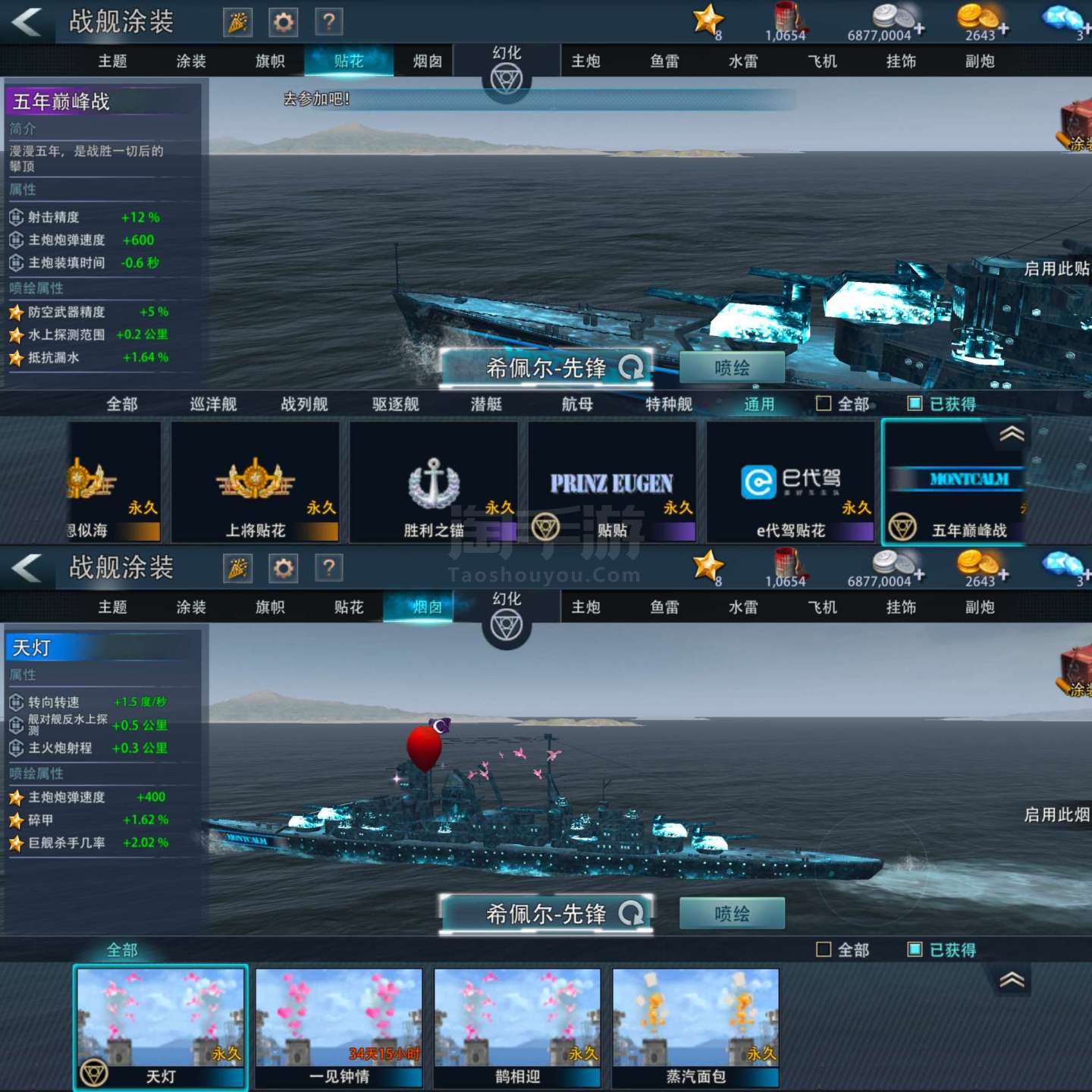
Task: Expand the decal list with the chevron above 五年巅峰战 thumbnail
Action: coord(1012,434)
